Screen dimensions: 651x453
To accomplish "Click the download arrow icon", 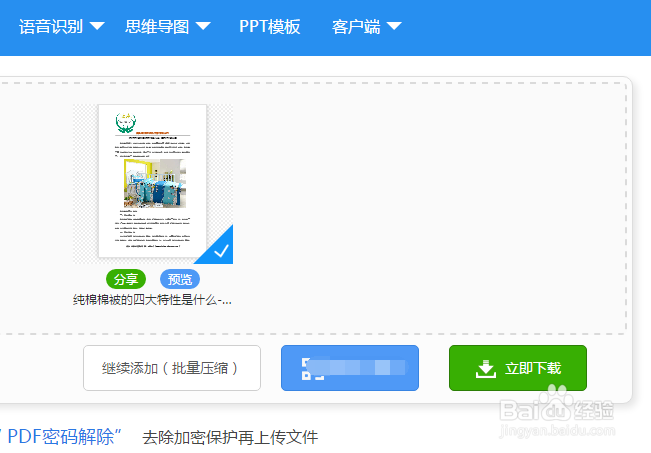I will pyautogui.click(x=486, y=369).
